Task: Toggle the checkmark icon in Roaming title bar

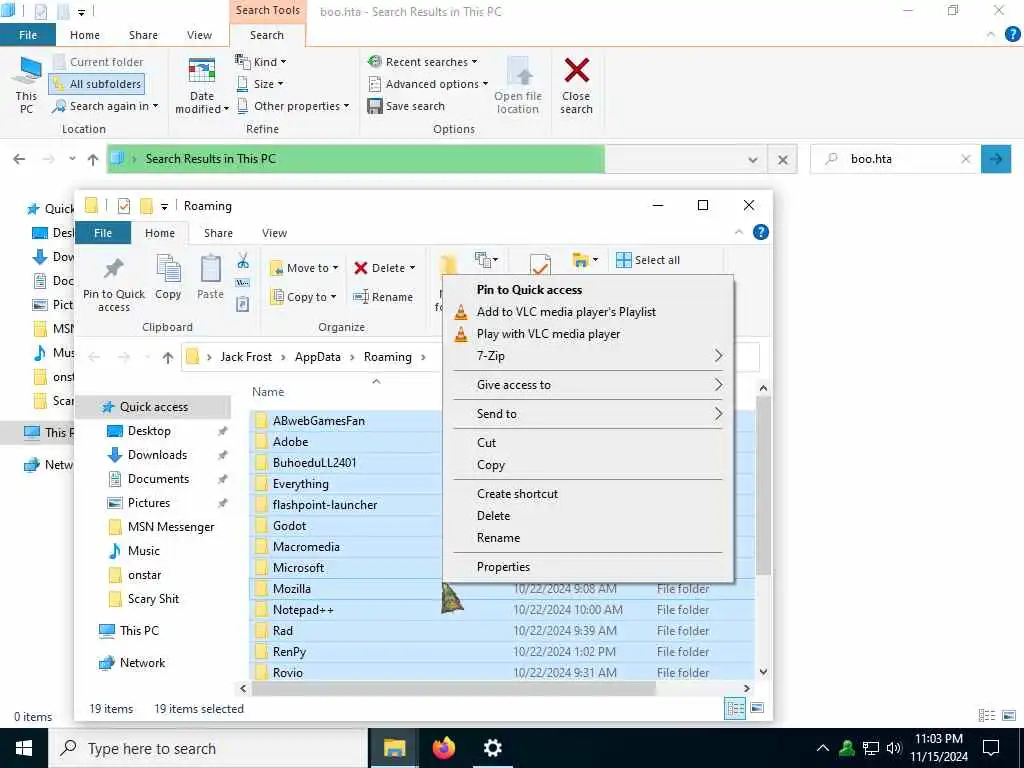Action: [123, 206]
